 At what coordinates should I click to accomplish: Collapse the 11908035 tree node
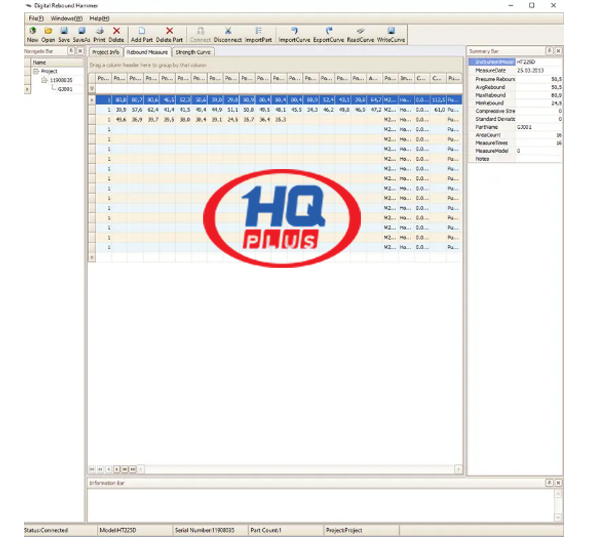(x=44, y=80)
